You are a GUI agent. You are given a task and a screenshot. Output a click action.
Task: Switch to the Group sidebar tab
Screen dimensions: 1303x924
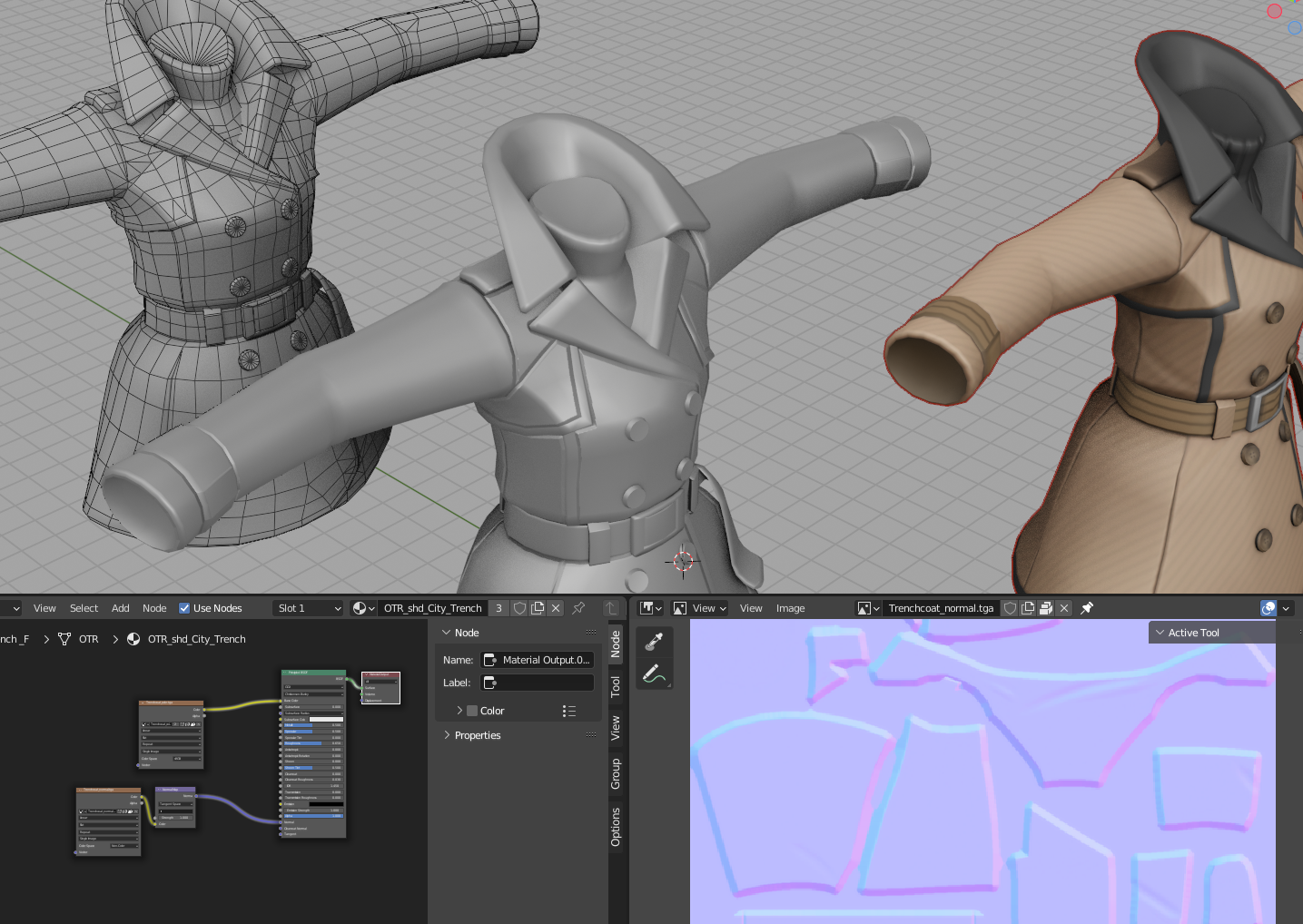[616, 773]
